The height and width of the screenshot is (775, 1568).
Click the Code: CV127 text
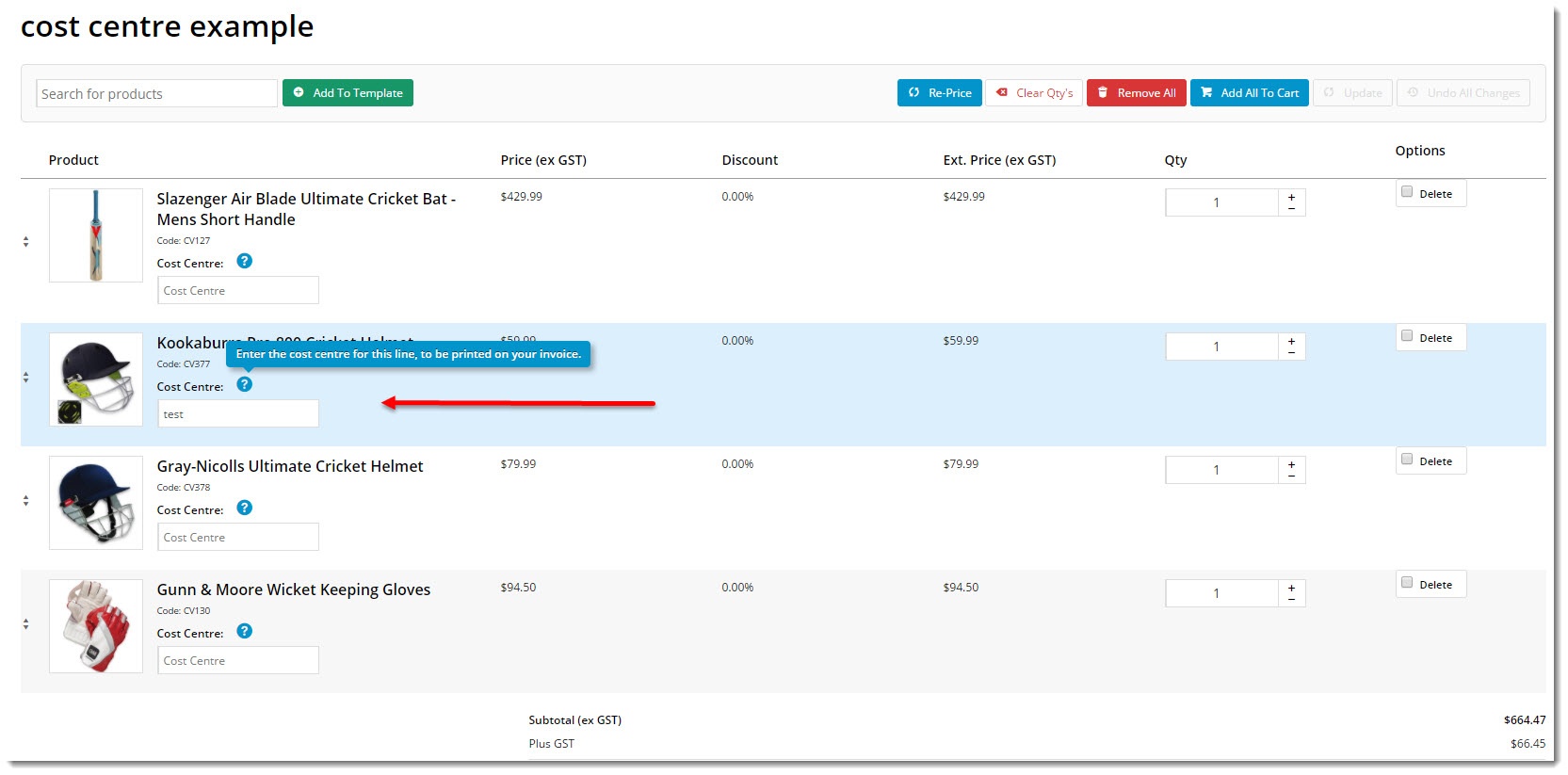point(184,241)
